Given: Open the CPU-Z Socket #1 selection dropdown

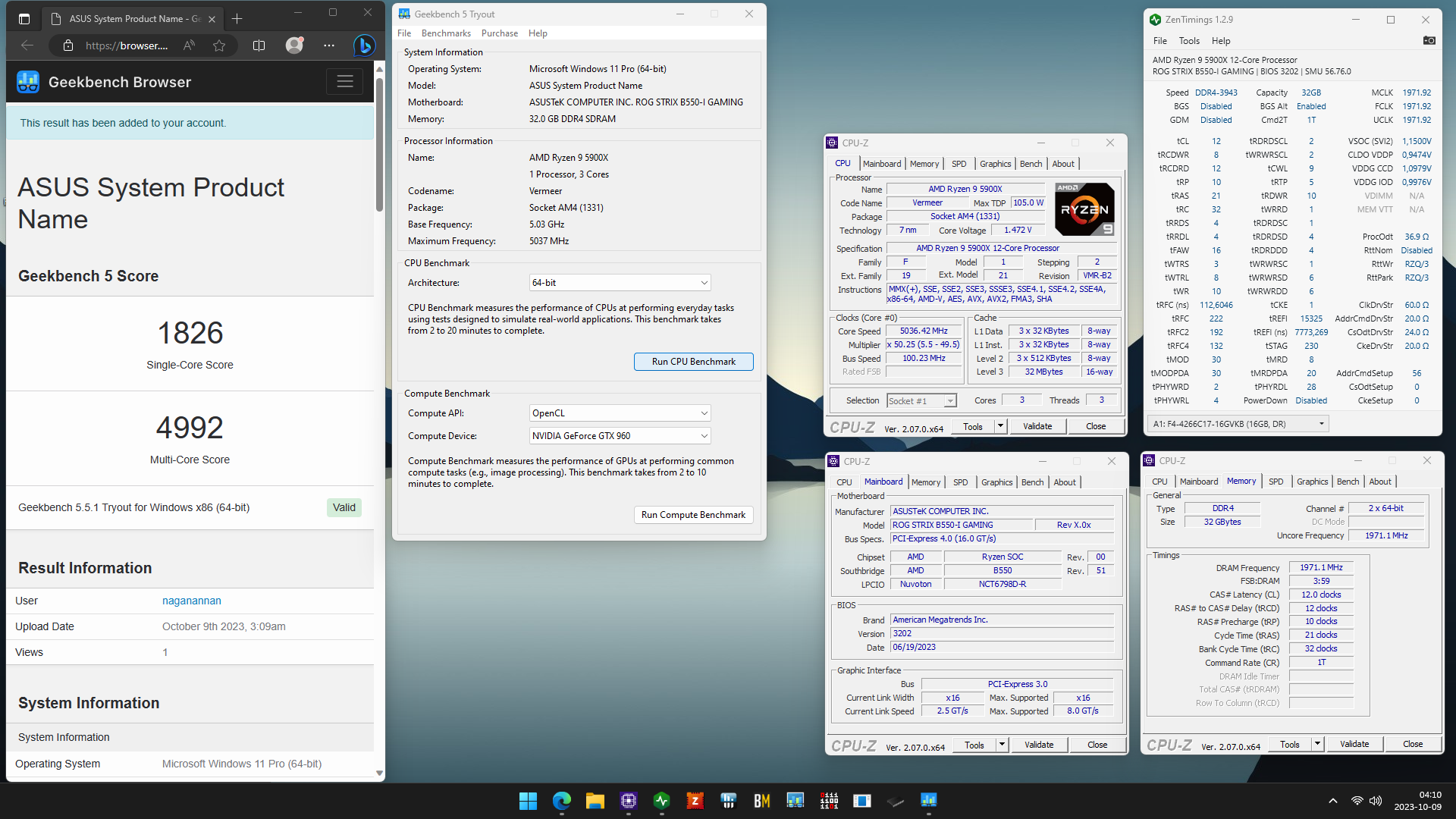Looking at the screenshot, I should (x=921, y=401).
